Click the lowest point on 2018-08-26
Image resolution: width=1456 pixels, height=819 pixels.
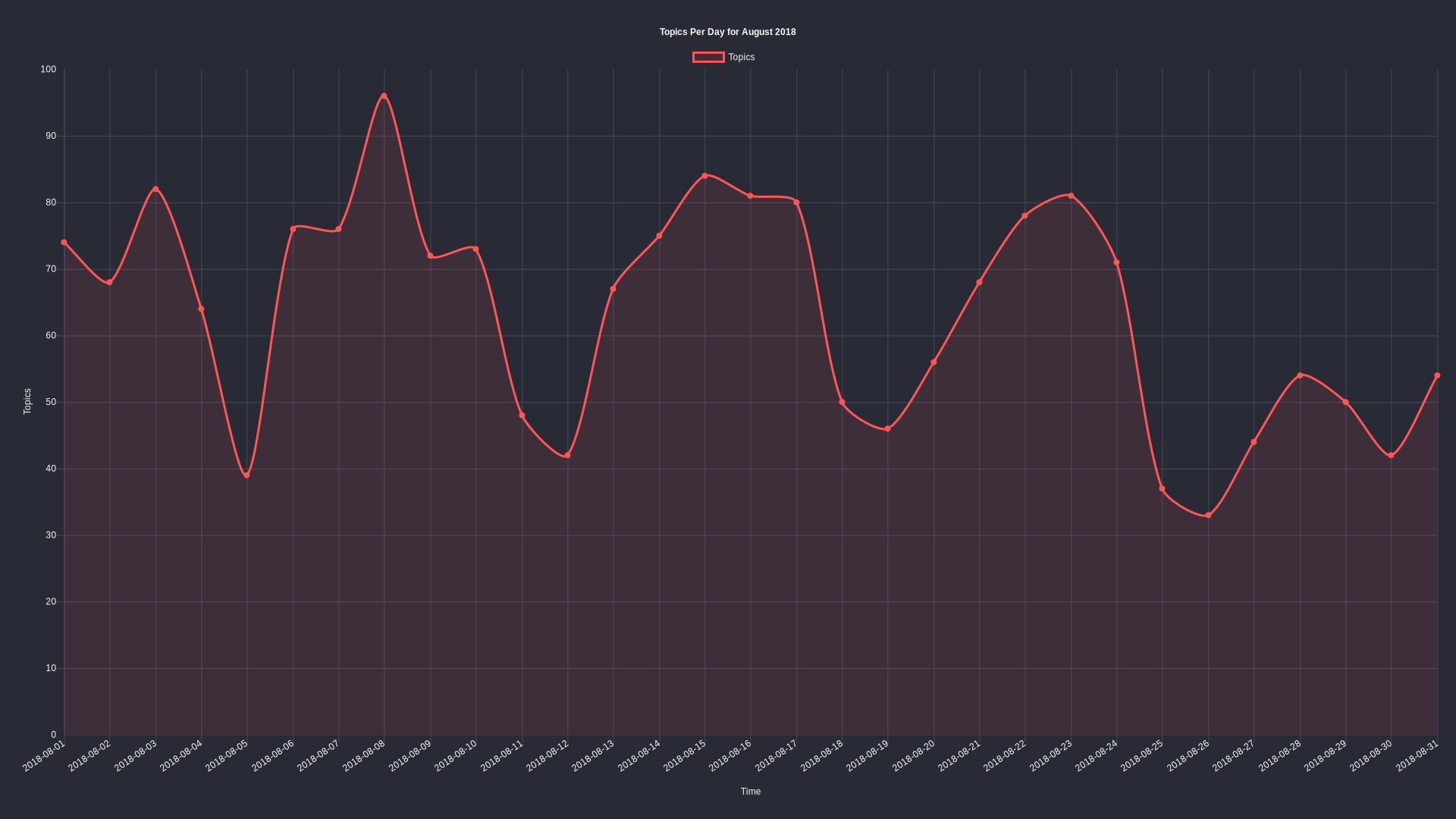[x=1208, y=516]
